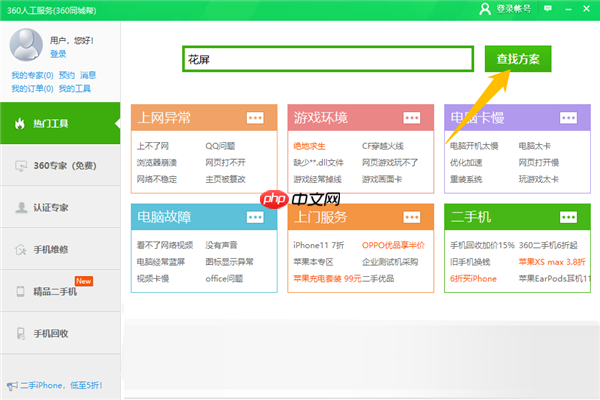Open 我的订单(0) link
Image resolution: width=600 pixels, height=400 pixels.
pos(33,89)
